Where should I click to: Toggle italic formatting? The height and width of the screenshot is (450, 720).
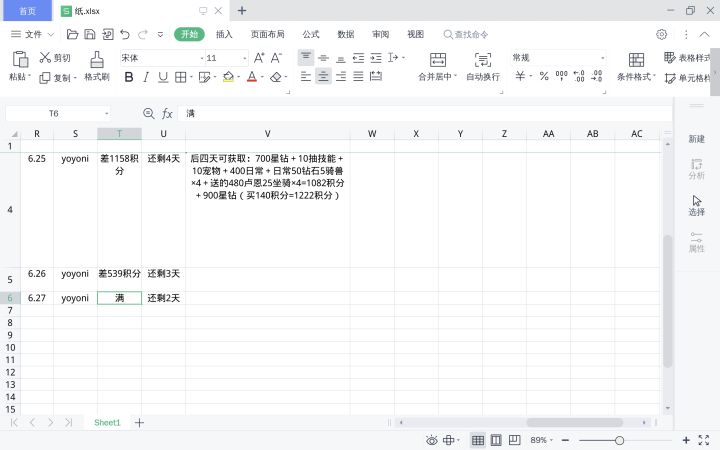[x=146, y=77]
